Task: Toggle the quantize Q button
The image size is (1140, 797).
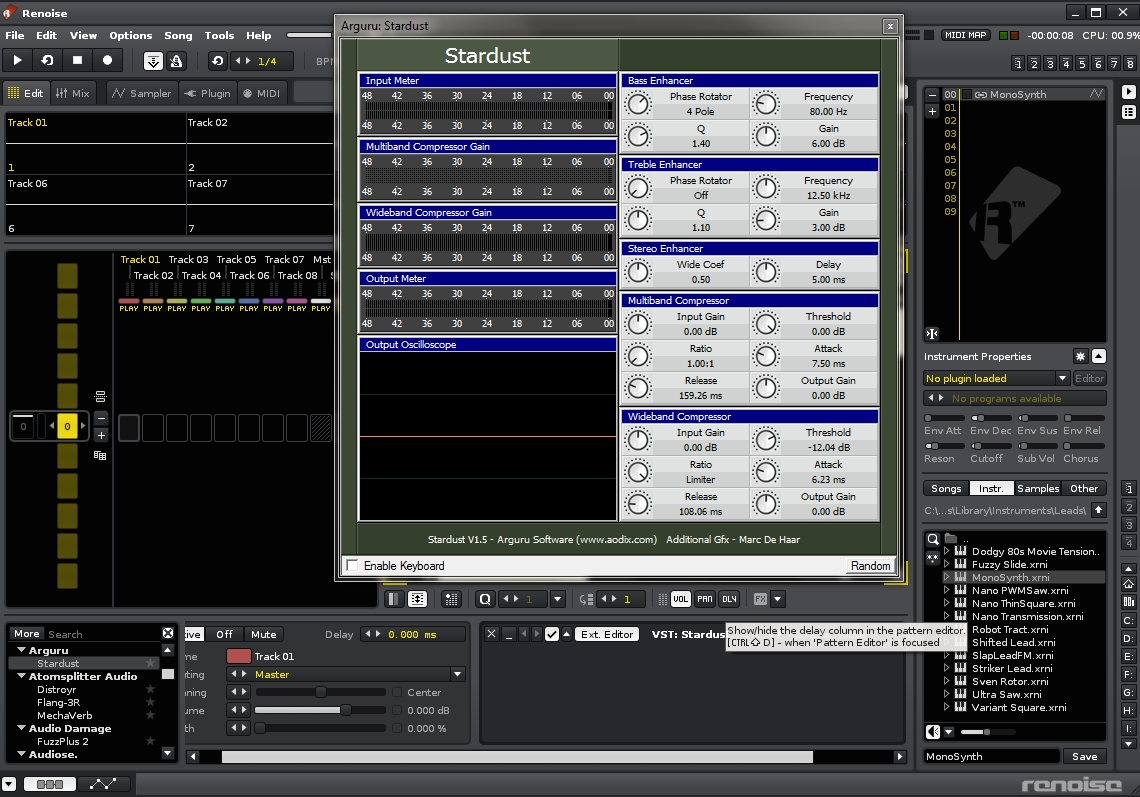Action: point(485,599)
